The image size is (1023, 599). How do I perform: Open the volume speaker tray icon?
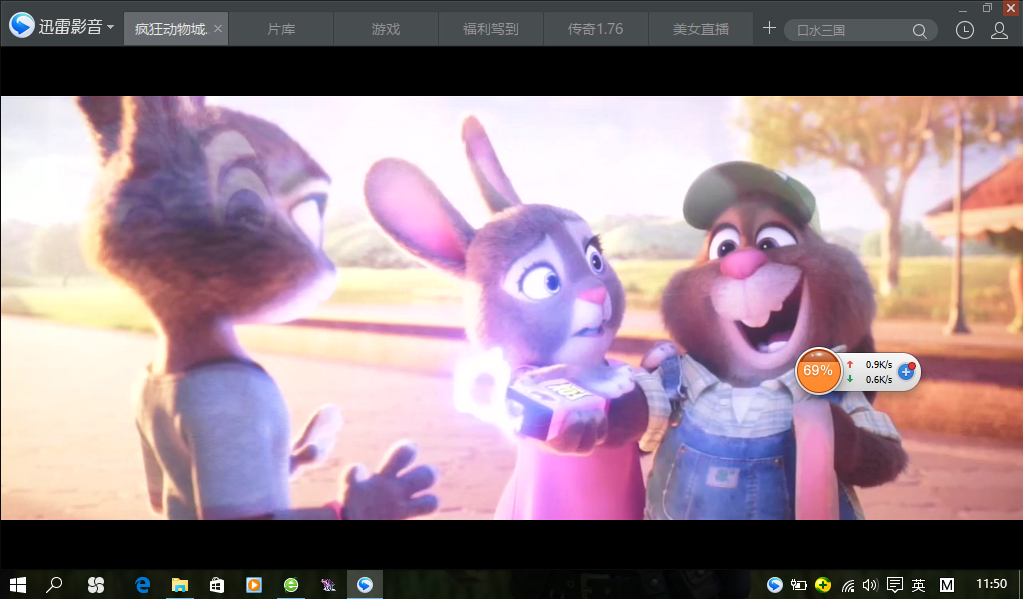pos(870,585)
